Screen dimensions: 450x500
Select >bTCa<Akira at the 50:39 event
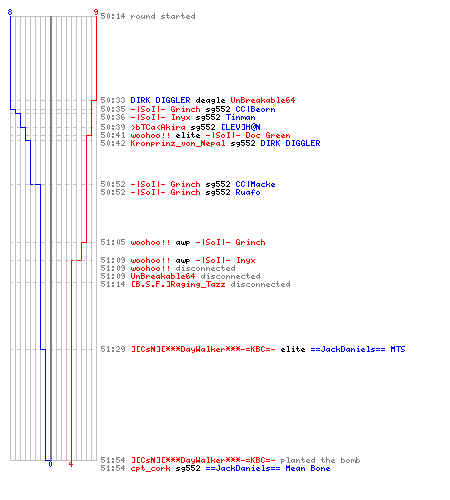click(x=158, y=127)
